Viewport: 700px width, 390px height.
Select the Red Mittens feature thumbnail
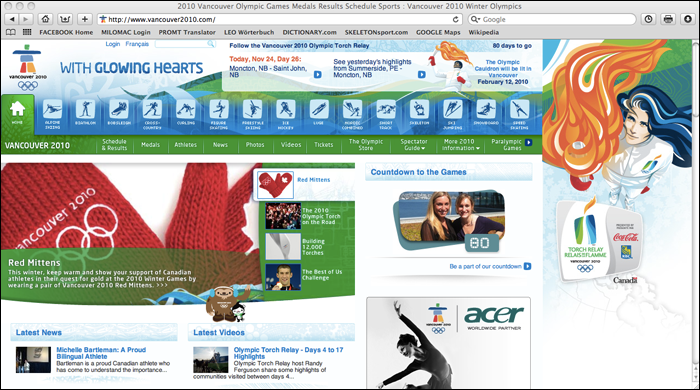(275, 185)
